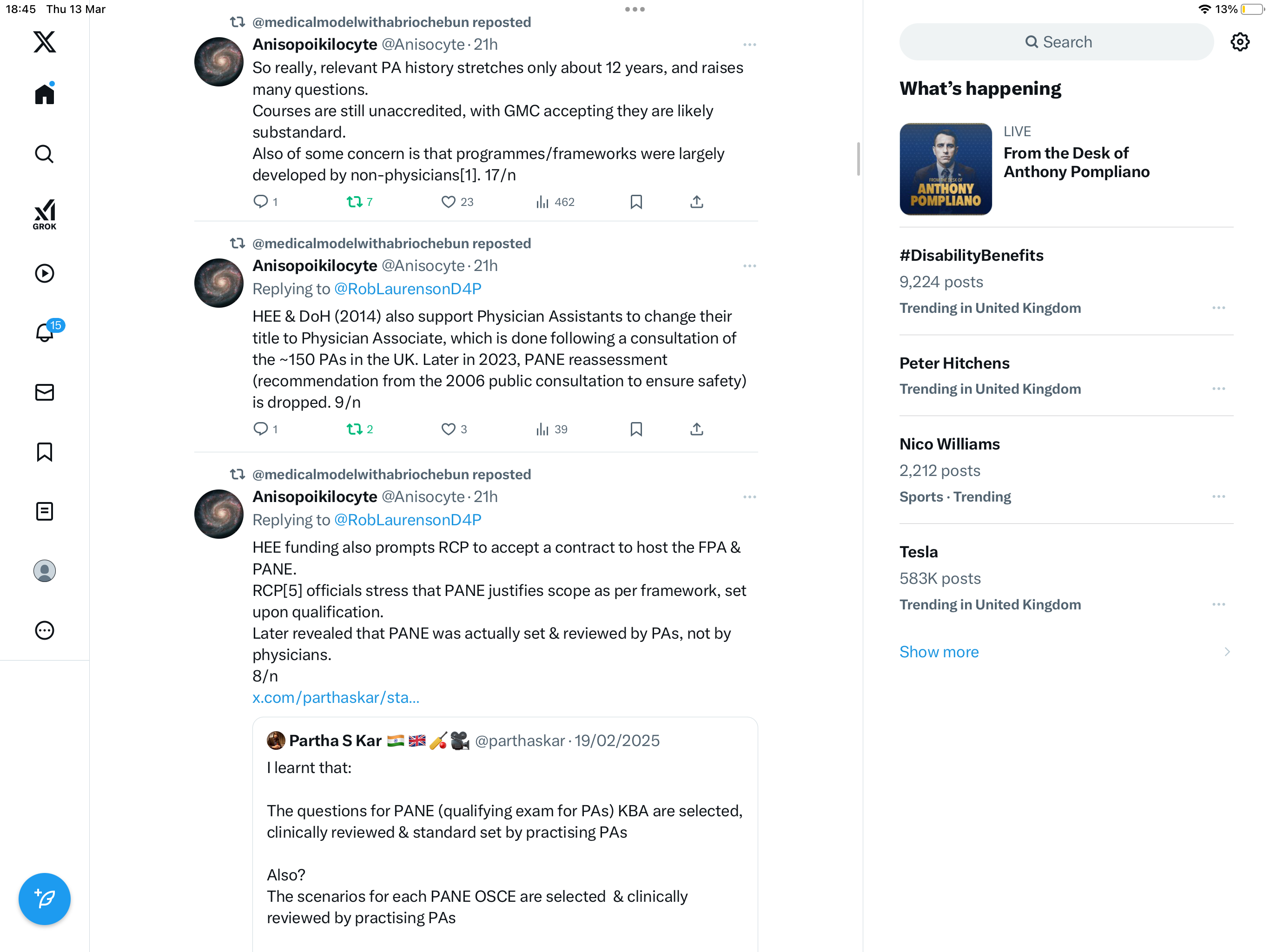Click the timeline scrollbar handle
The image size is (1270, 952).
click(x=858, y=159)
